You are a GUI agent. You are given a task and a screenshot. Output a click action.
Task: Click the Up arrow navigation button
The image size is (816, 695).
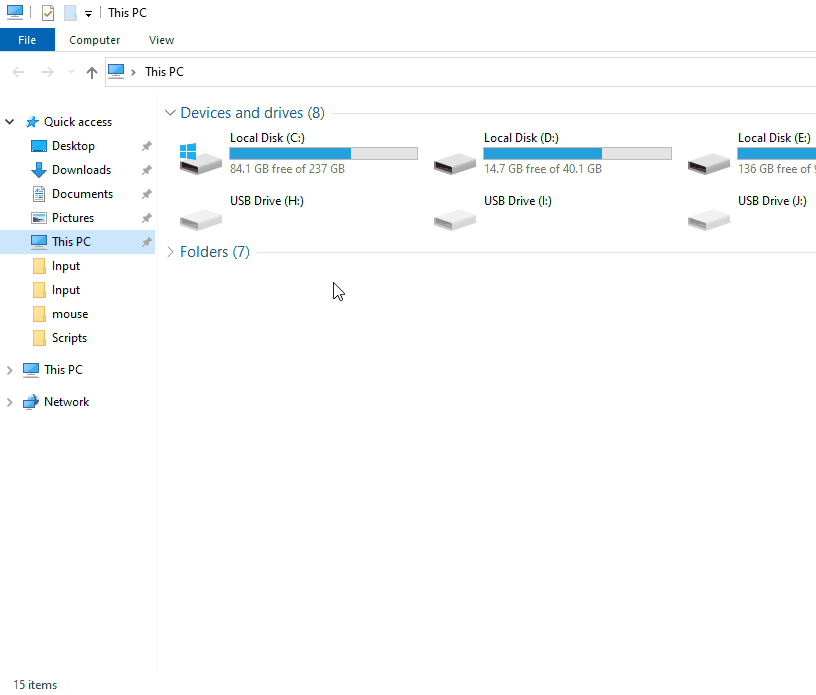92,72
